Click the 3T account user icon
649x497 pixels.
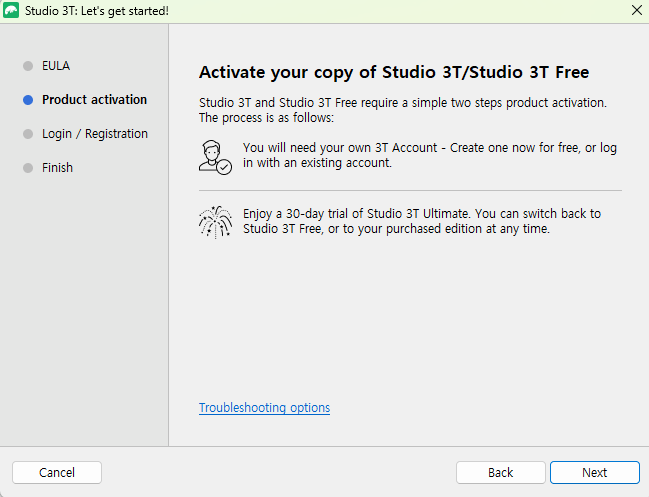pos(215,157)
